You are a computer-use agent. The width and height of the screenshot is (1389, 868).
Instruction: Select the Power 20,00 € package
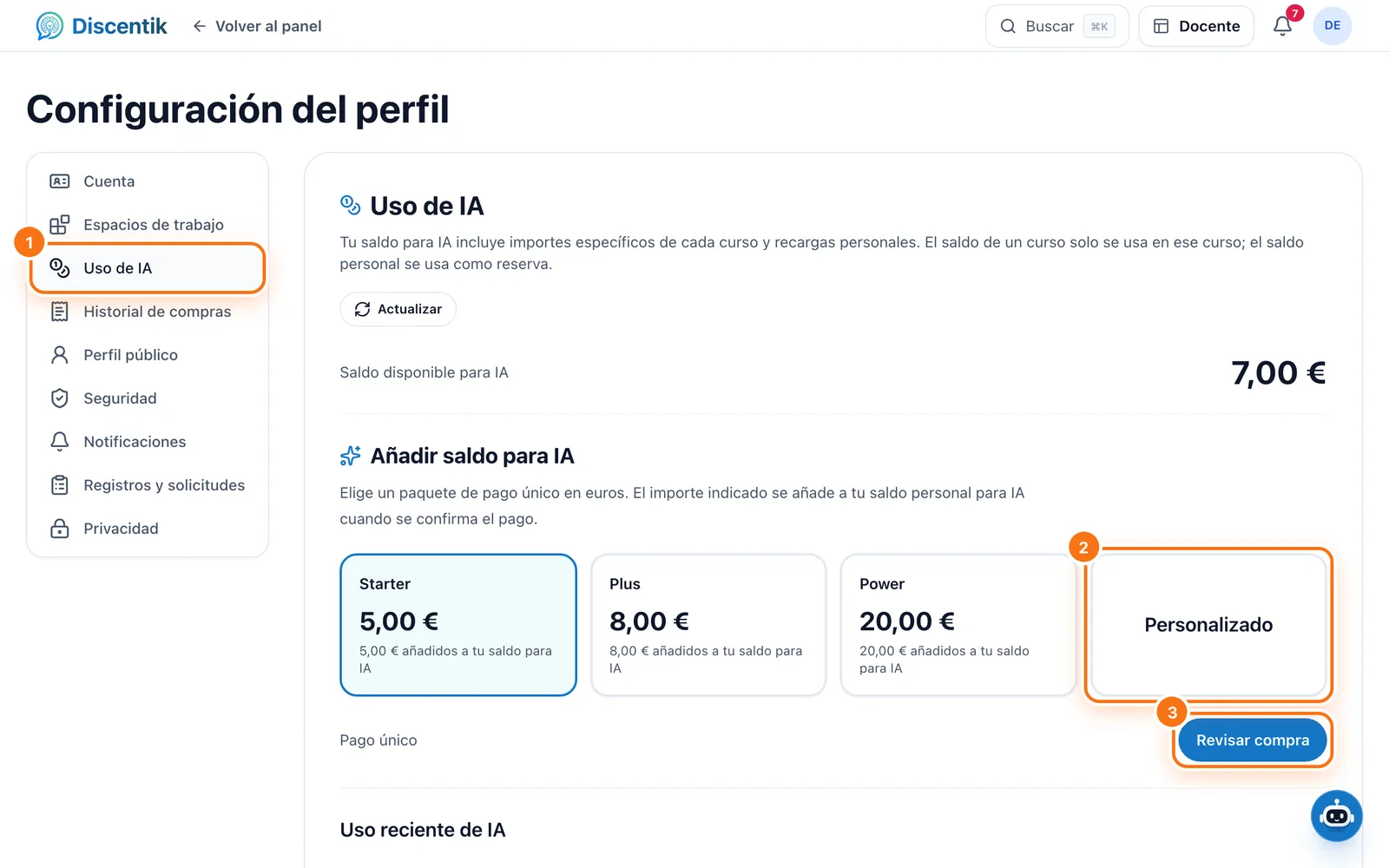click(x=958, y=625)
